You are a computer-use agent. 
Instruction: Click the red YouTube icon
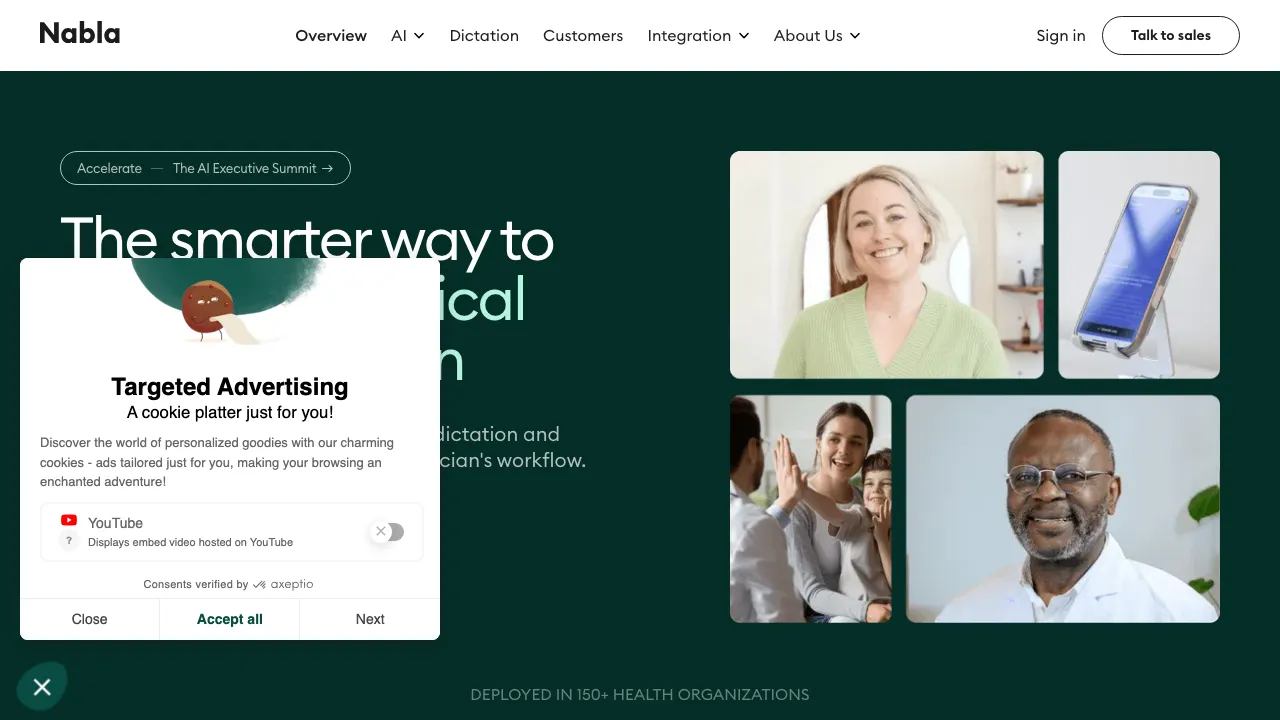coord(69,520)
